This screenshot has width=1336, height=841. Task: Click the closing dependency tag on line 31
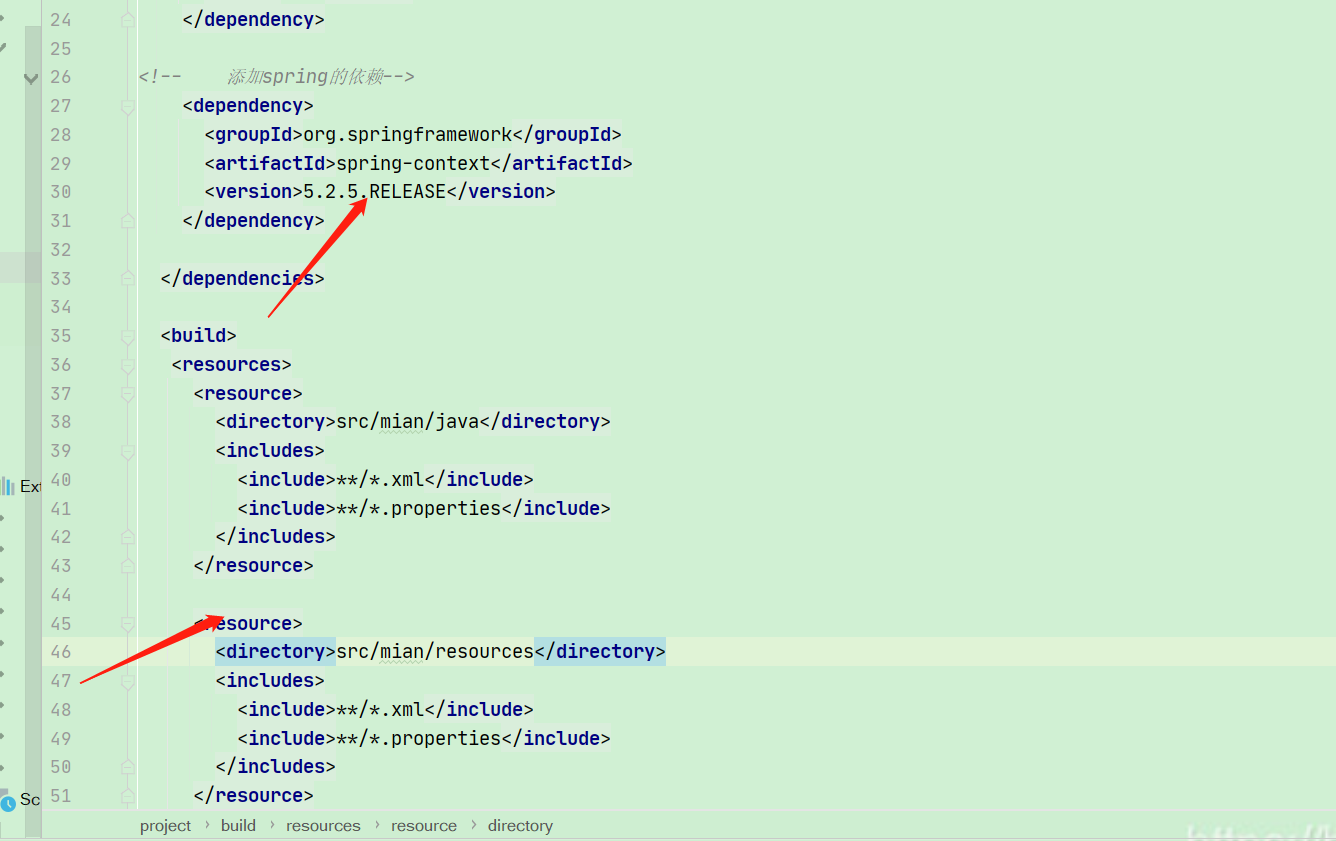(254, 221)
